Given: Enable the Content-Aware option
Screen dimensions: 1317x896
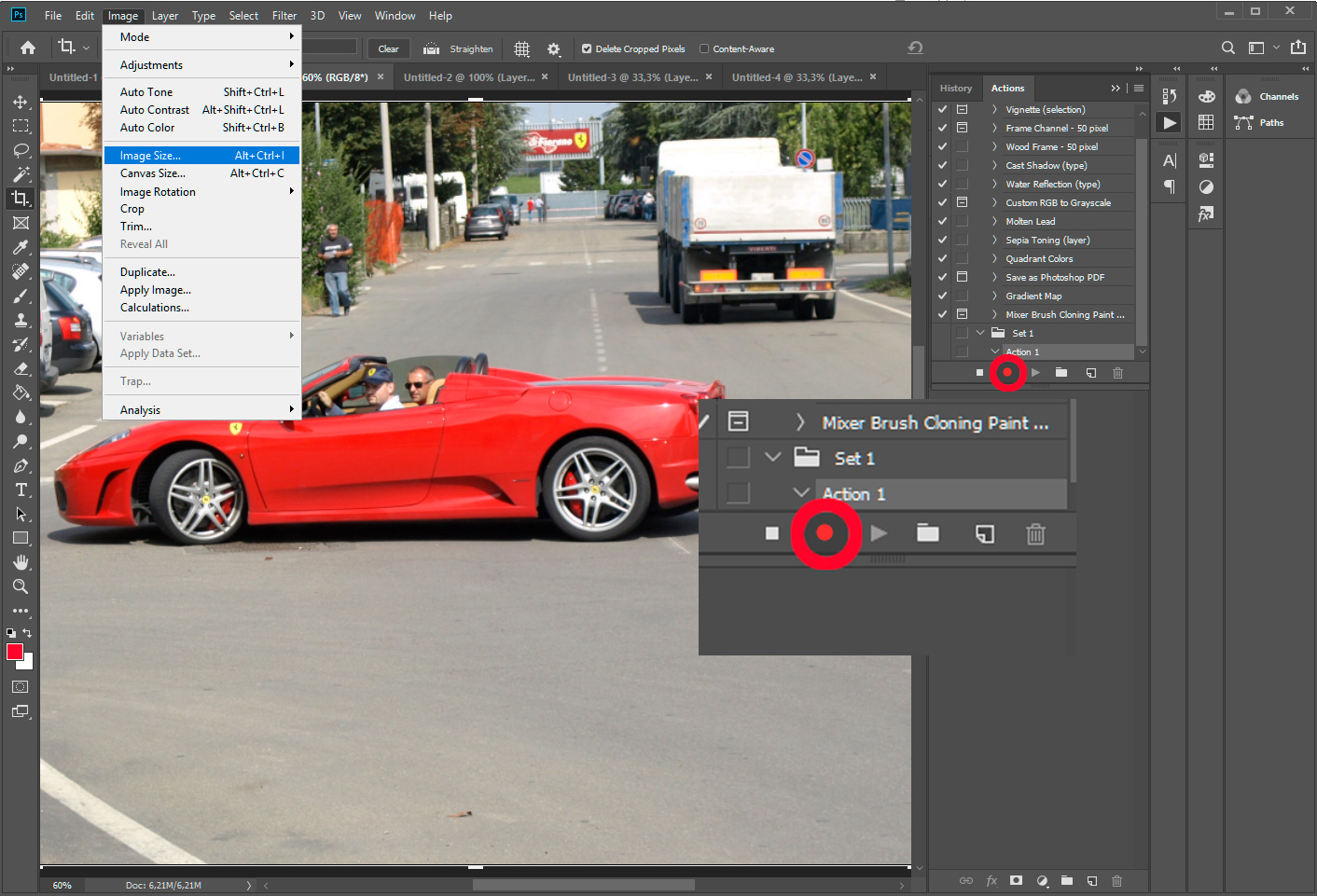Looking at the screenshot, I should click(702, 48).
